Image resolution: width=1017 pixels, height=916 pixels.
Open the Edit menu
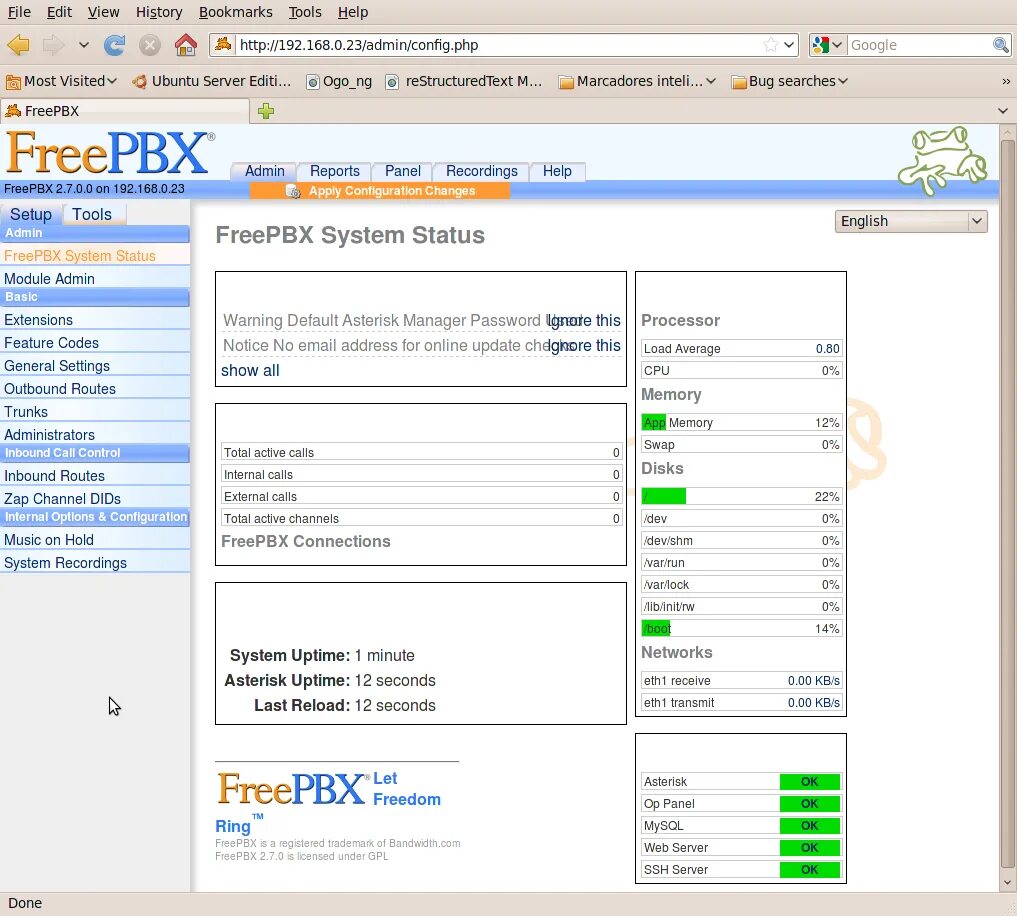tap(59, 12)
